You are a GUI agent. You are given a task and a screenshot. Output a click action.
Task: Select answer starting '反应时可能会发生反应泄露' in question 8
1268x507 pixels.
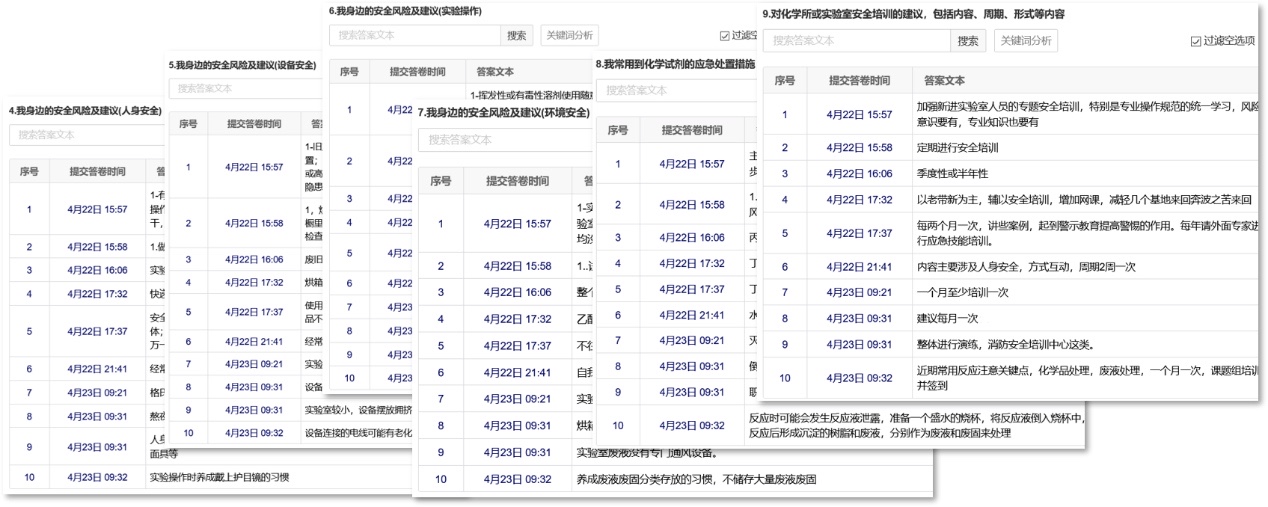[915, 424]
